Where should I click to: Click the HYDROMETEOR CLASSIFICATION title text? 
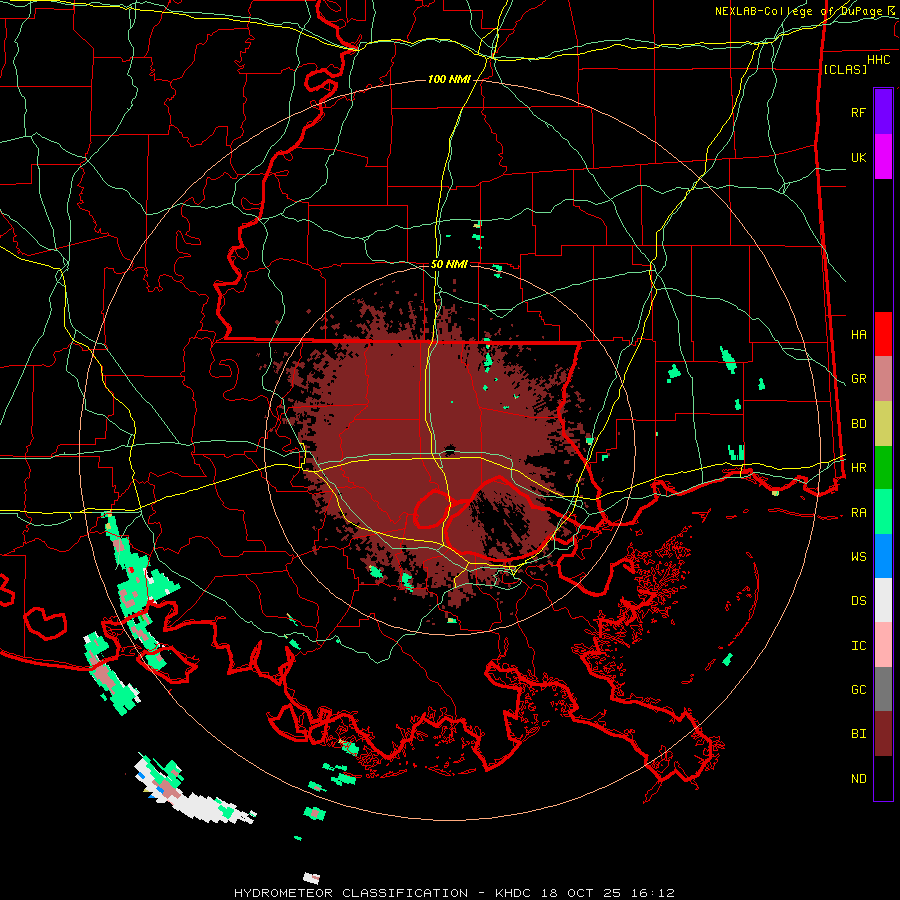click(351, 893)
